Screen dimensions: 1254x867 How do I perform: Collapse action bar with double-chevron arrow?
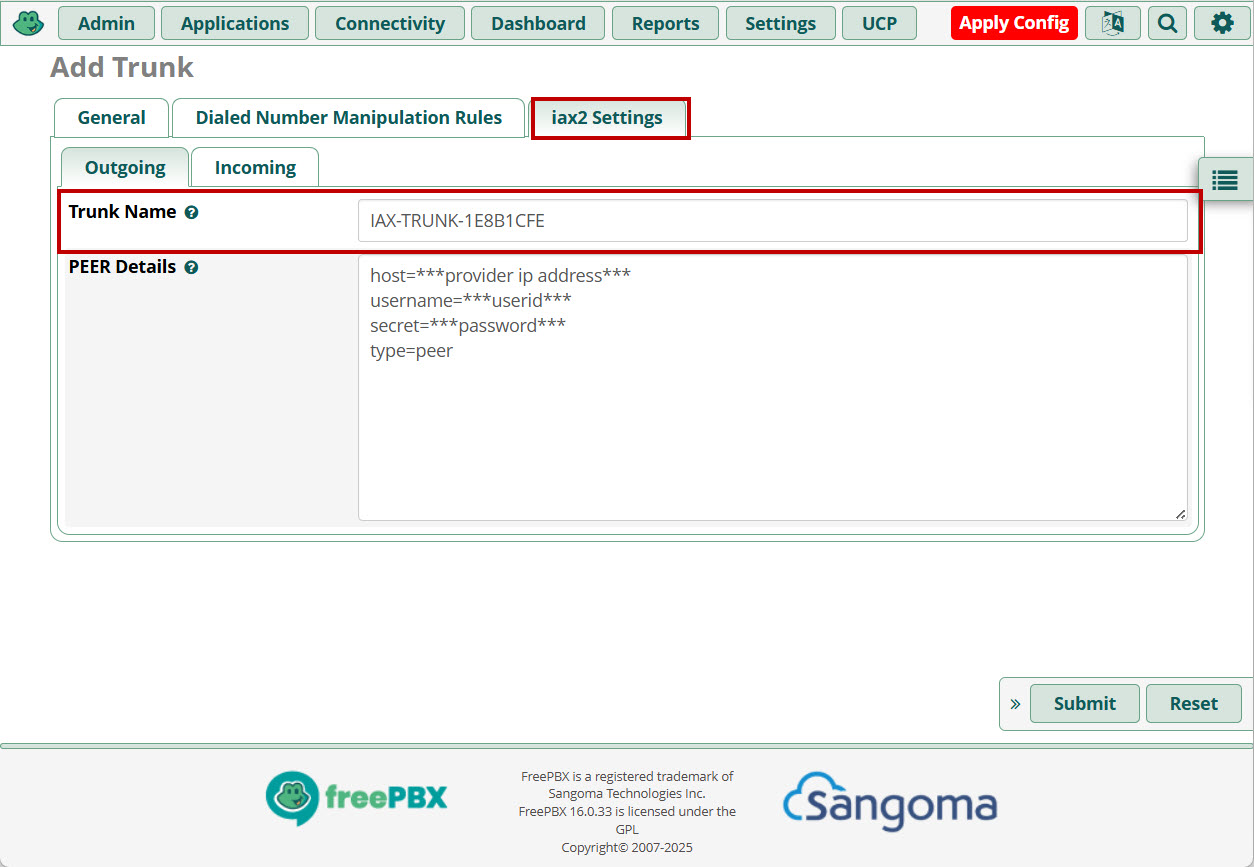click(x=1015, y=704)
